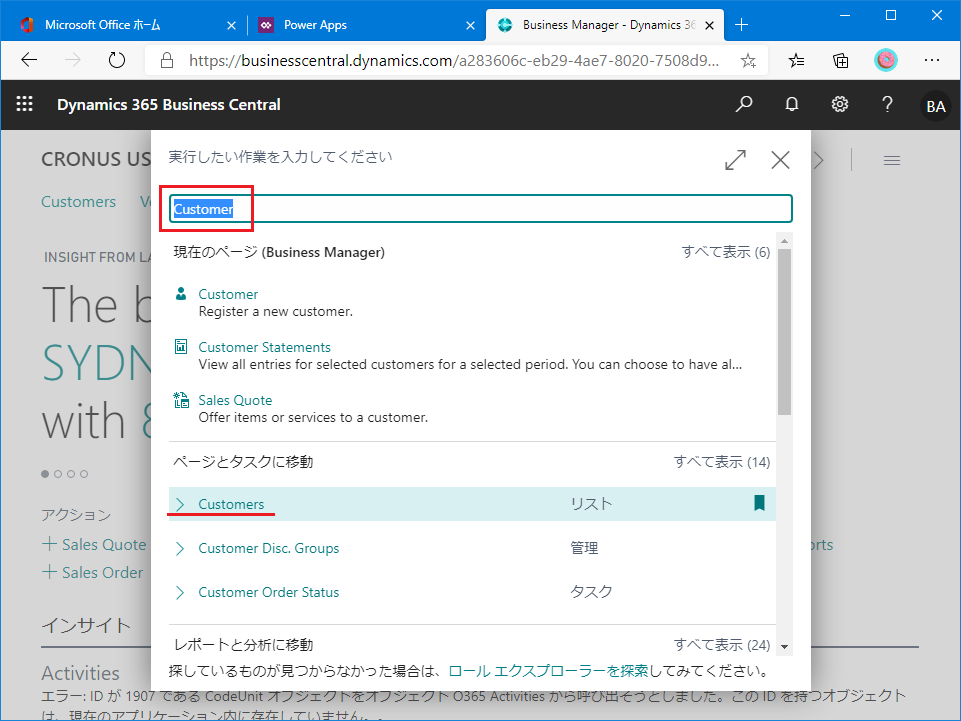Viewport: 961px width, 721px height.
Task: Click the results scrollbar down arrow
Action: pyautogui.click(x=784, y=647)
